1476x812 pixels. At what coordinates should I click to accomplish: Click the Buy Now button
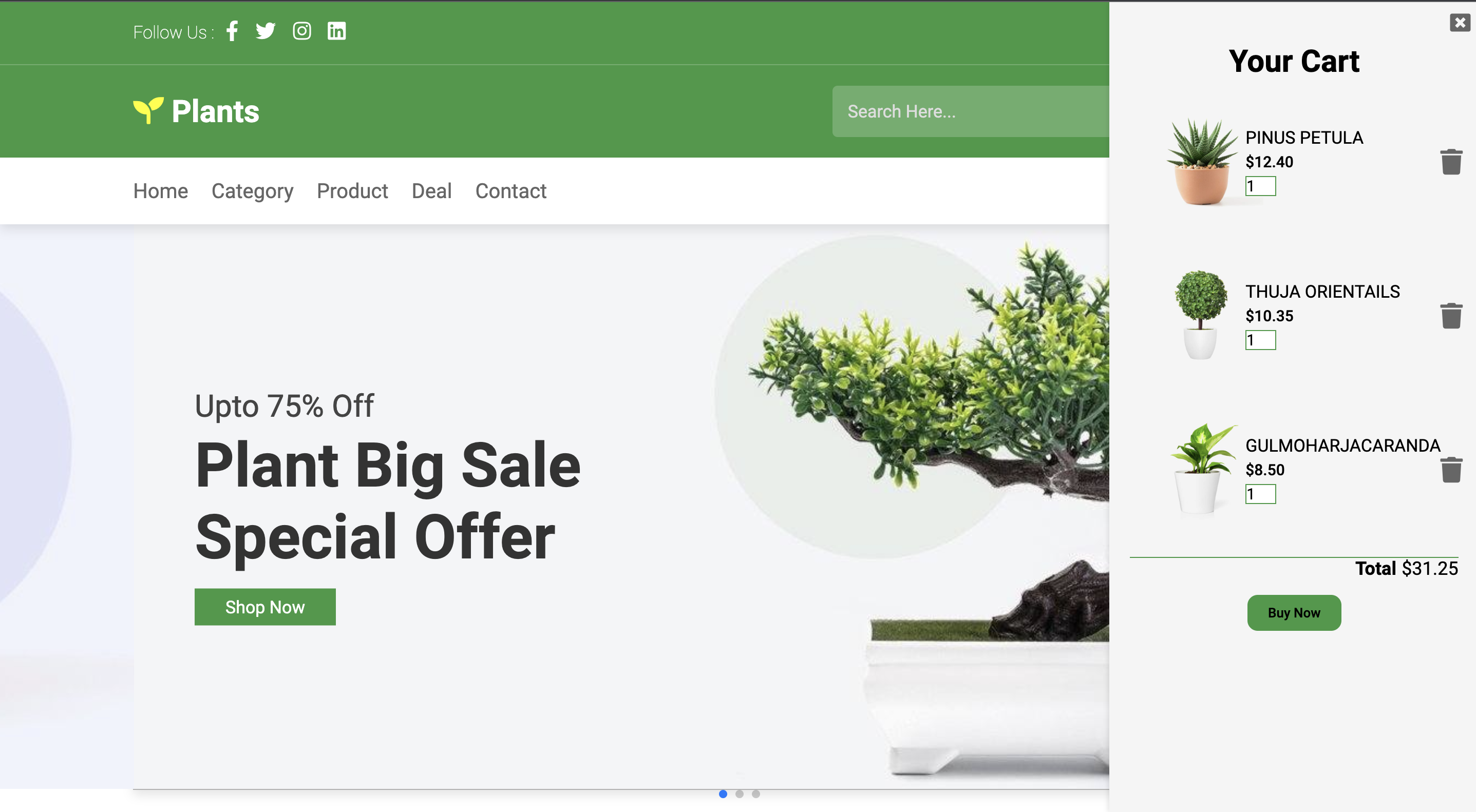point(1294,613)
